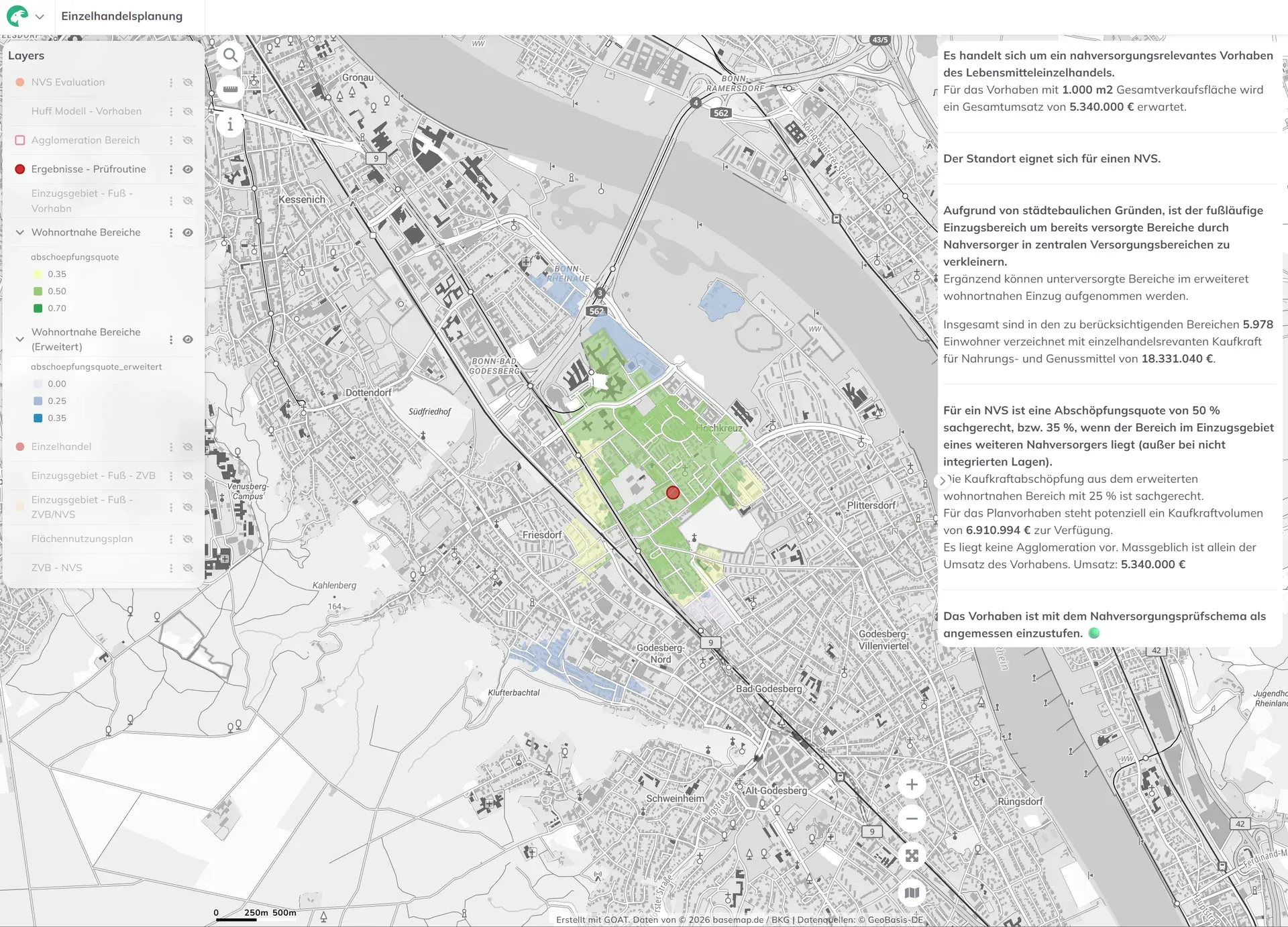This screenshot has width=1288, height=927.
Task: Open options menu for Agglomeration Bereich layer
Action: point(171,140)
